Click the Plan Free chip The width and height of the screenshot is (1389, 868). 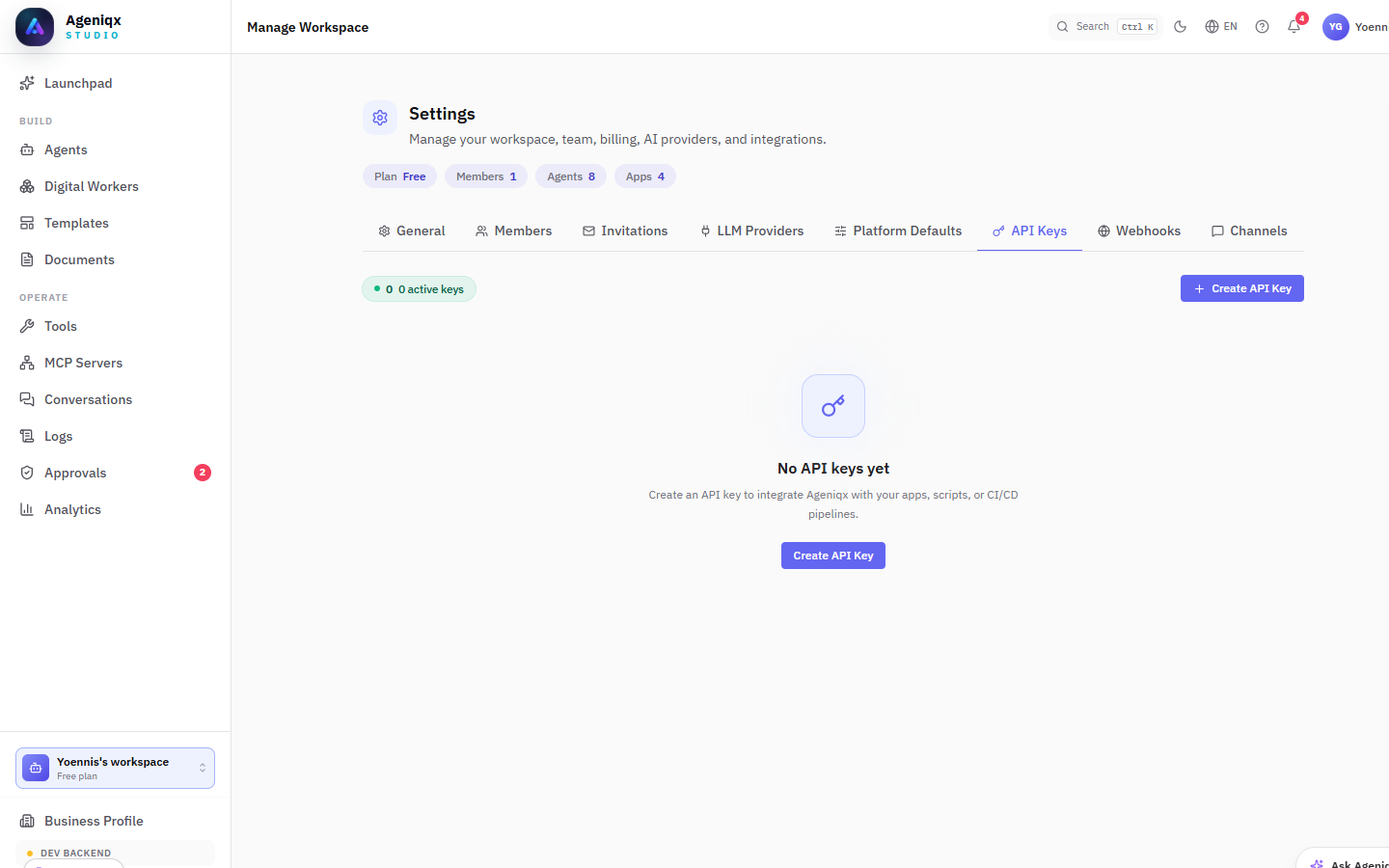[x=400, y=176]
